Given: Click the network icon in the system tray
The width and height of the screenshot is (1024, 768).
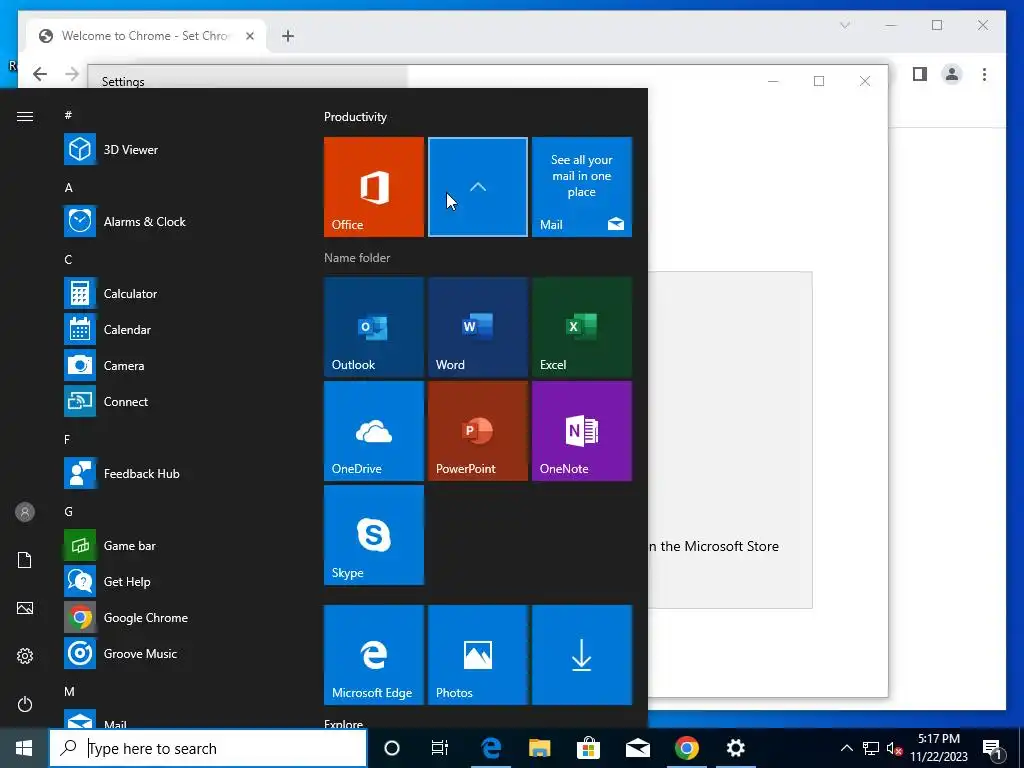Looking at the screenshot, I should coord(871,748).
